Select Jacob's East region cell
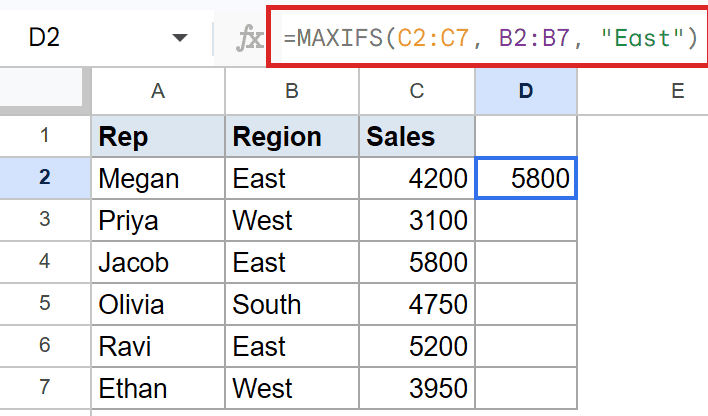The width and height of the screenshot is (708, 416). click(x=292, y=262)
